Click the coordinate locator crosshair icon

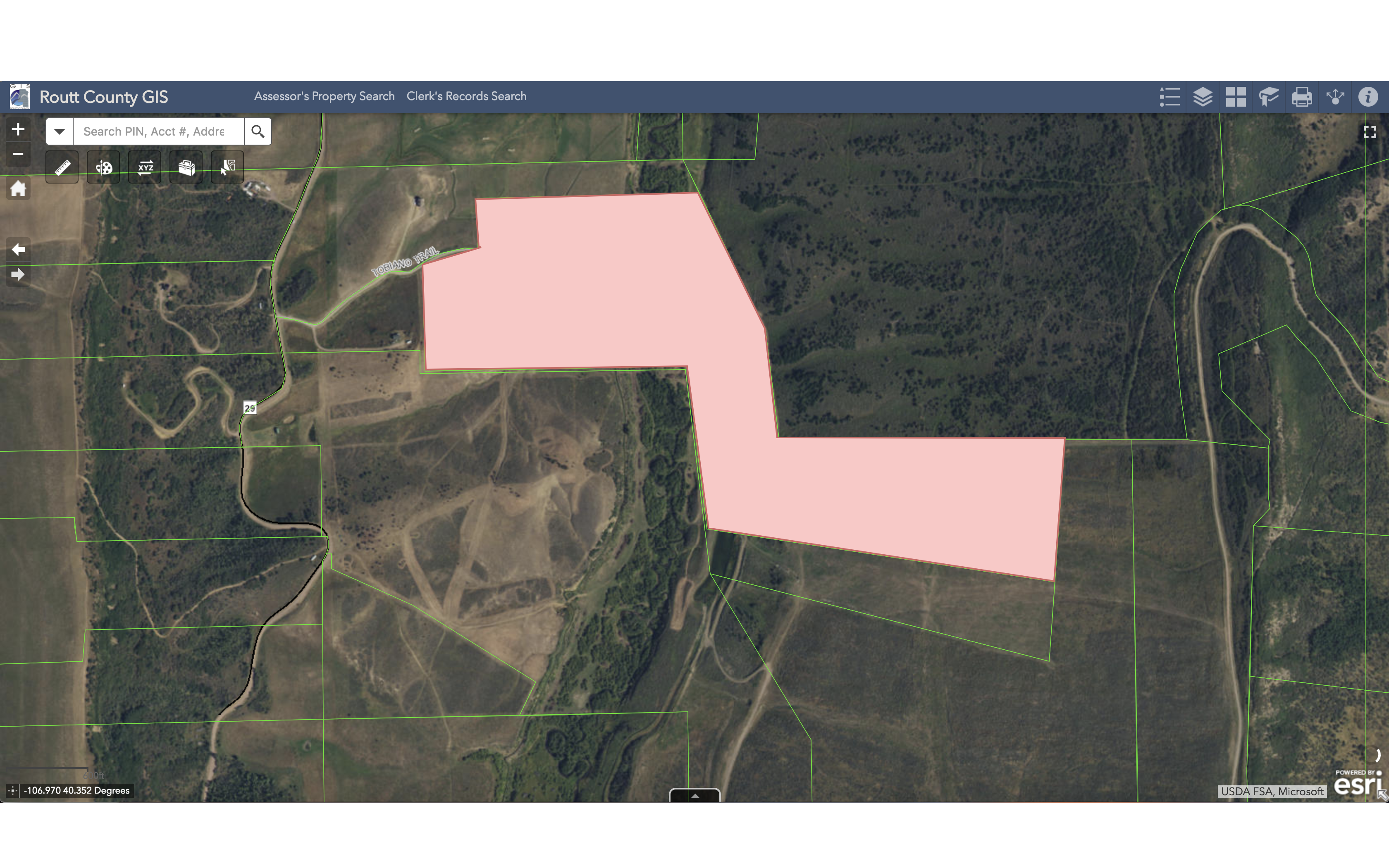[x=13, y=790]
